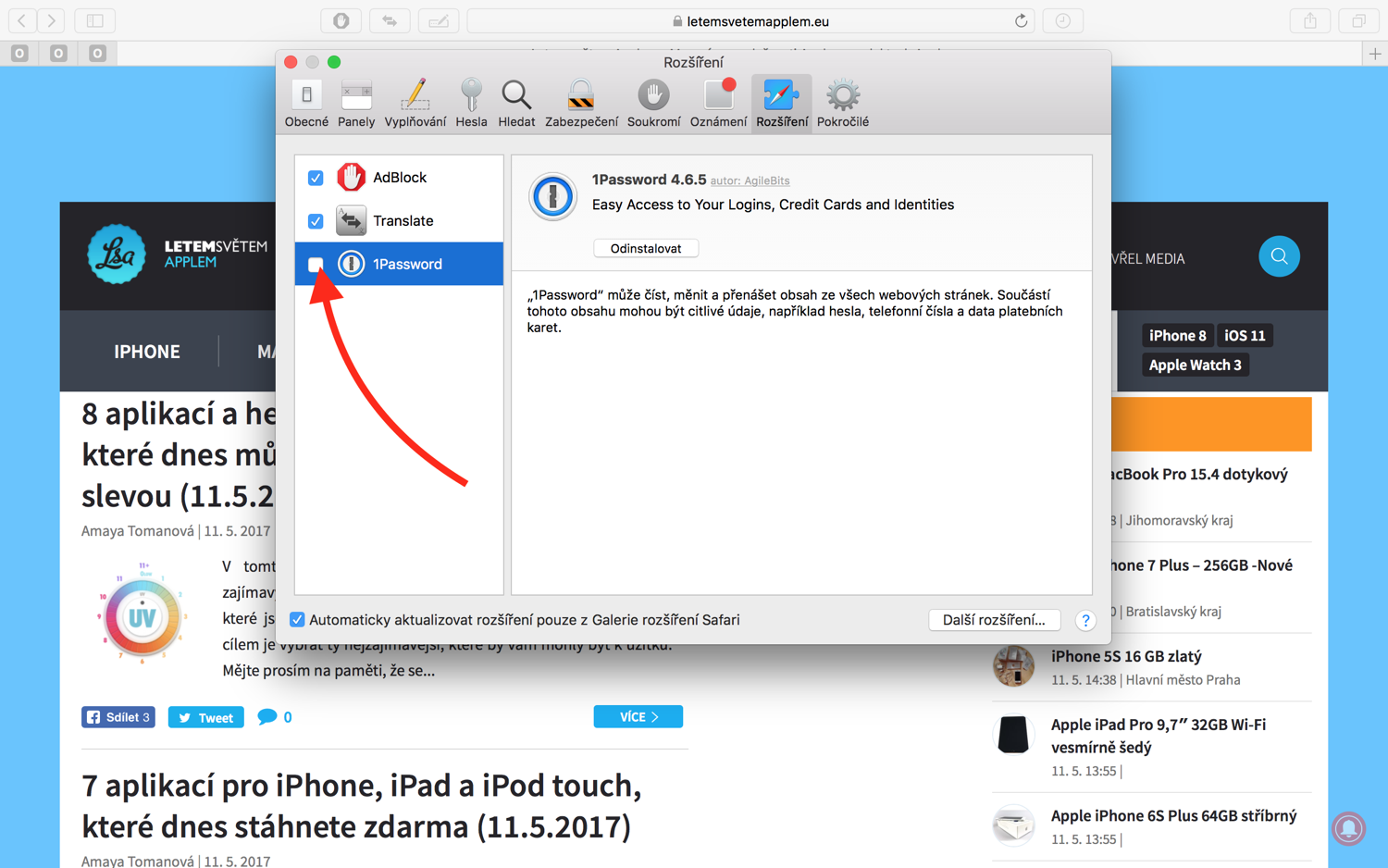Click the Safari address bar
1388x868 pixels.
click(750, 20)
